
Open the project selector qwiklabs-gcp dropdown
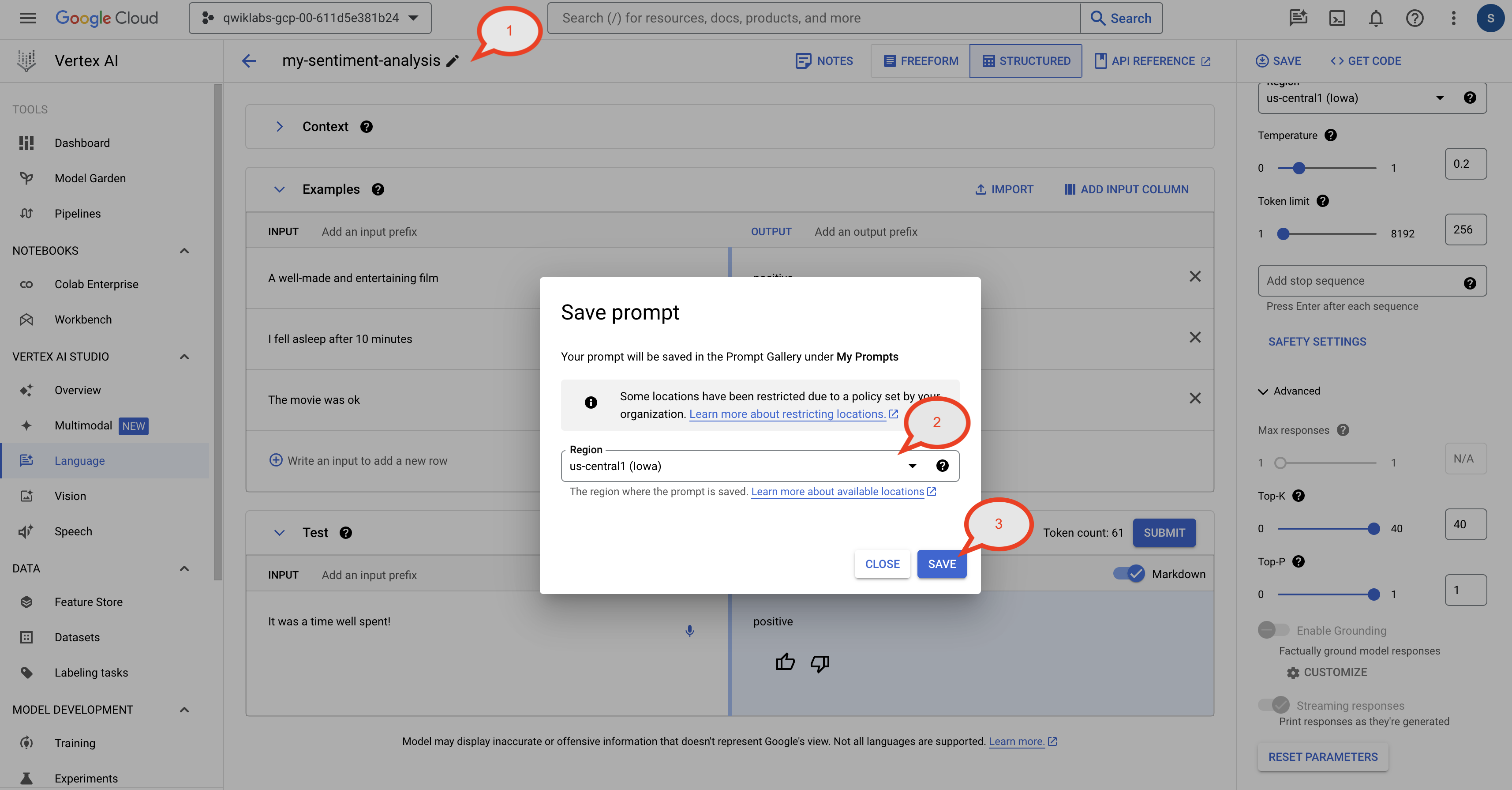coord(310,18)
